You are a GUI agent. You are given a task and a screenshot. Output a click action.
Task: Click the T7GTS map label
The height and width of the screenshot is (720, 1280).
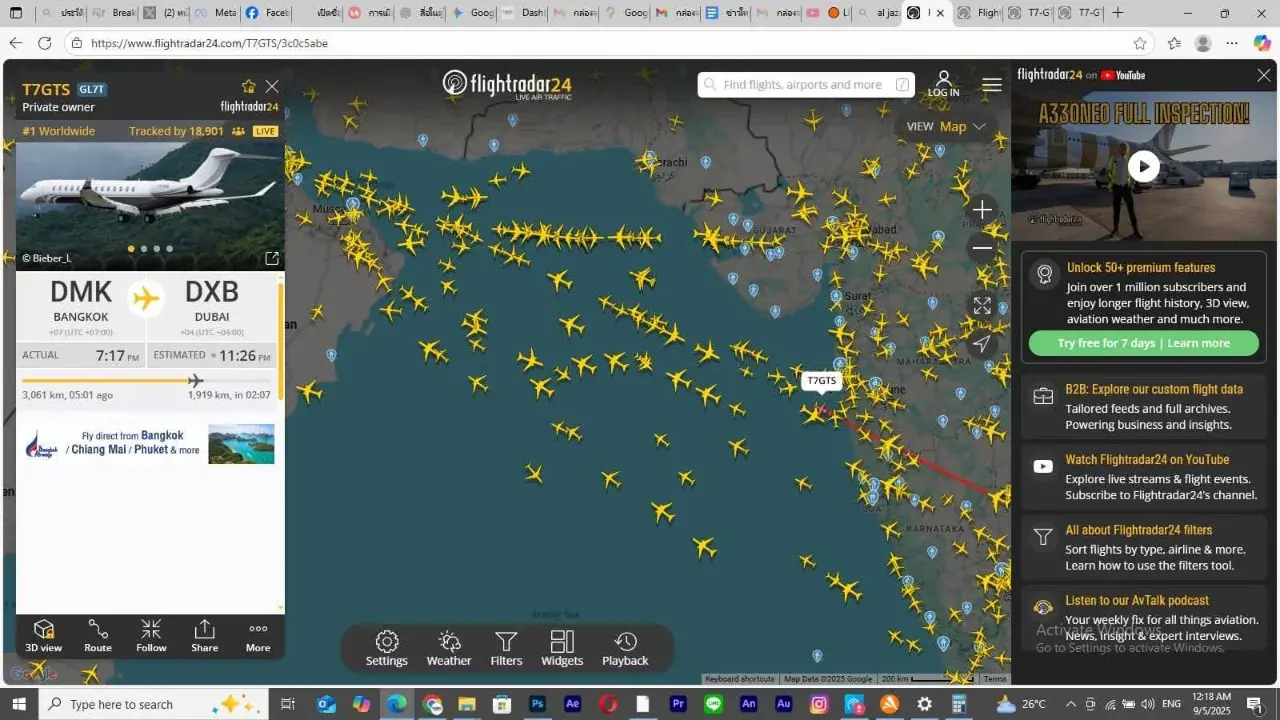[x=821, y=381]
